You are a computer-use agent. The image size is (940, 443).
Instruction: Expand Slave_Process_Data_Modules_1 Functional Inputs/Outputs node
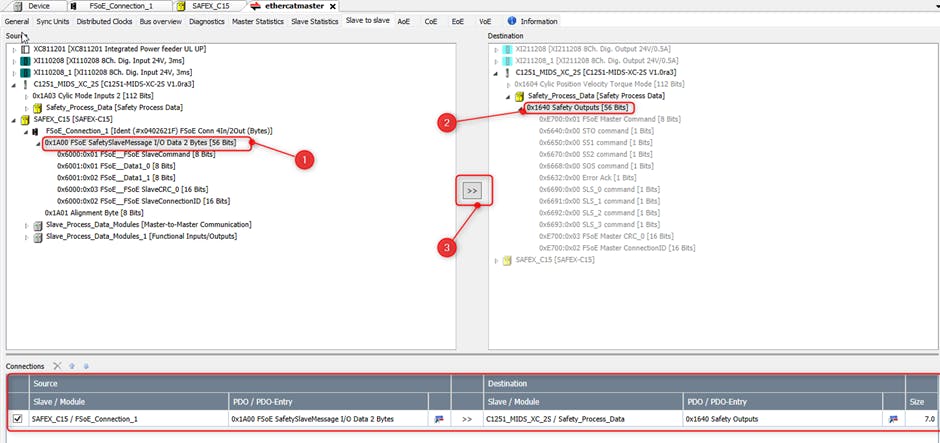26,236
